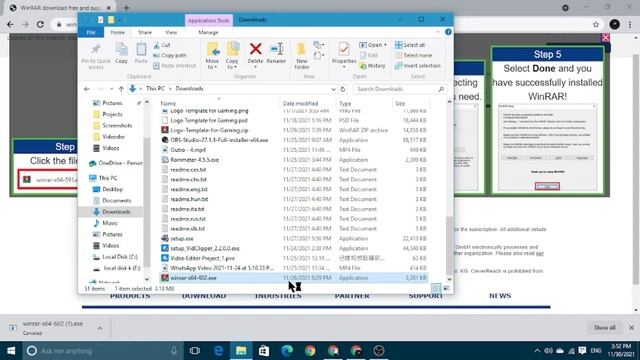This screenshot has height=360, width=640.
Task: Open Google Chrome from the taskbar
Action: (310, 351)
